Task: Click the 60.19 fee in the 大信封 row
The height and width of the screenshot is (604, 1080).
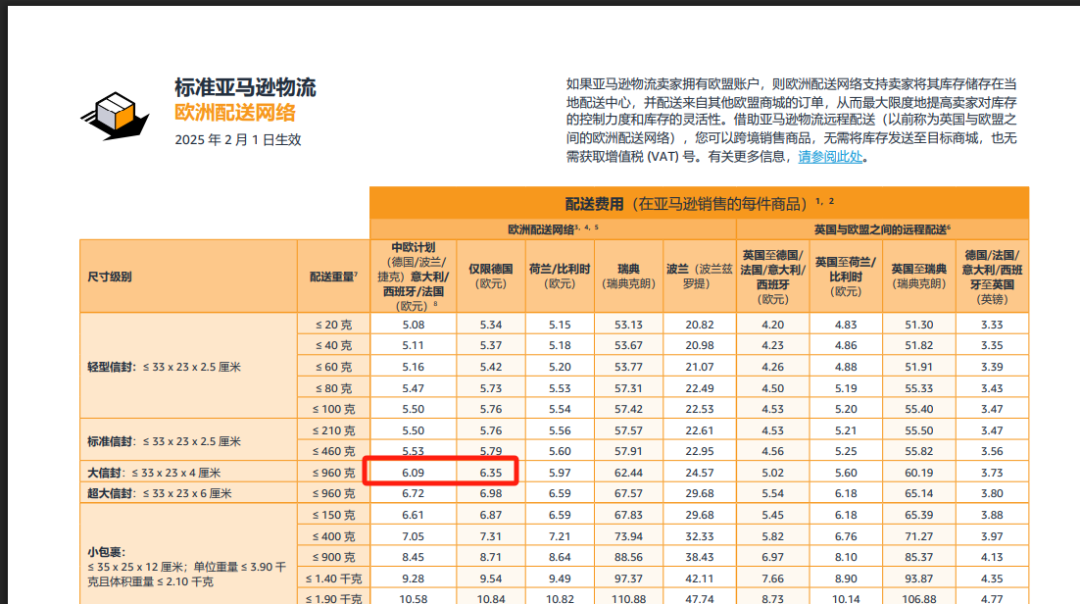Action: pyautogui.click(x=919, y=472)
